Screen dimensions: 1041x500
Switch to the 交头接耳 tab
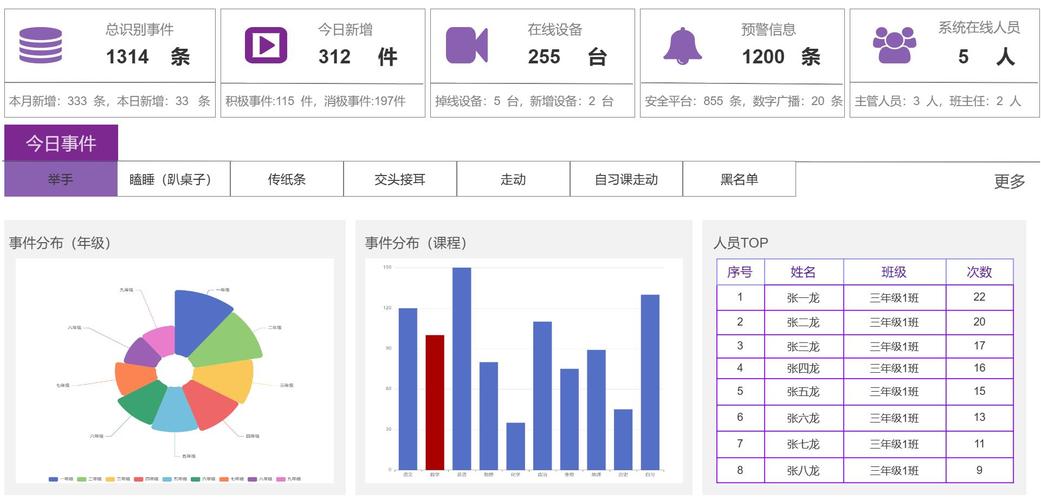(400, 180)
